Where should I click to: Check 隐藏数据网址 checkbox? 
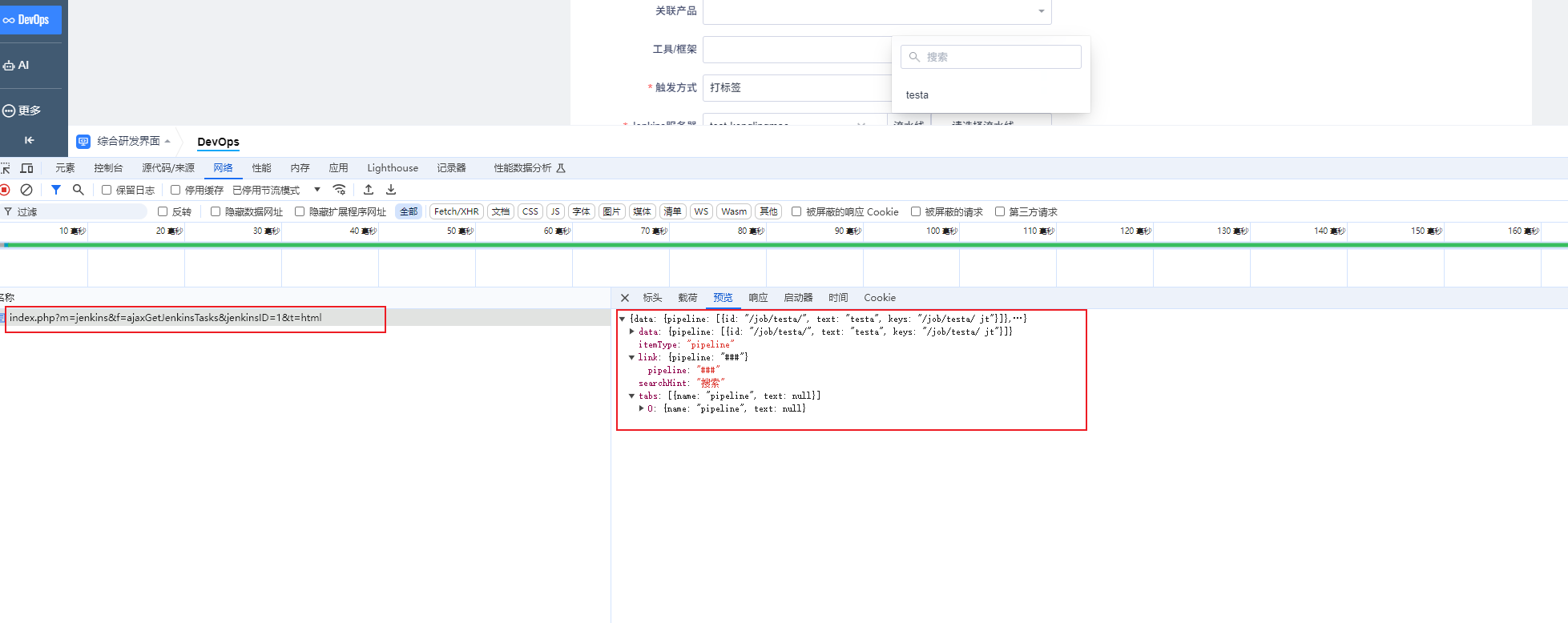coord(216,211)
